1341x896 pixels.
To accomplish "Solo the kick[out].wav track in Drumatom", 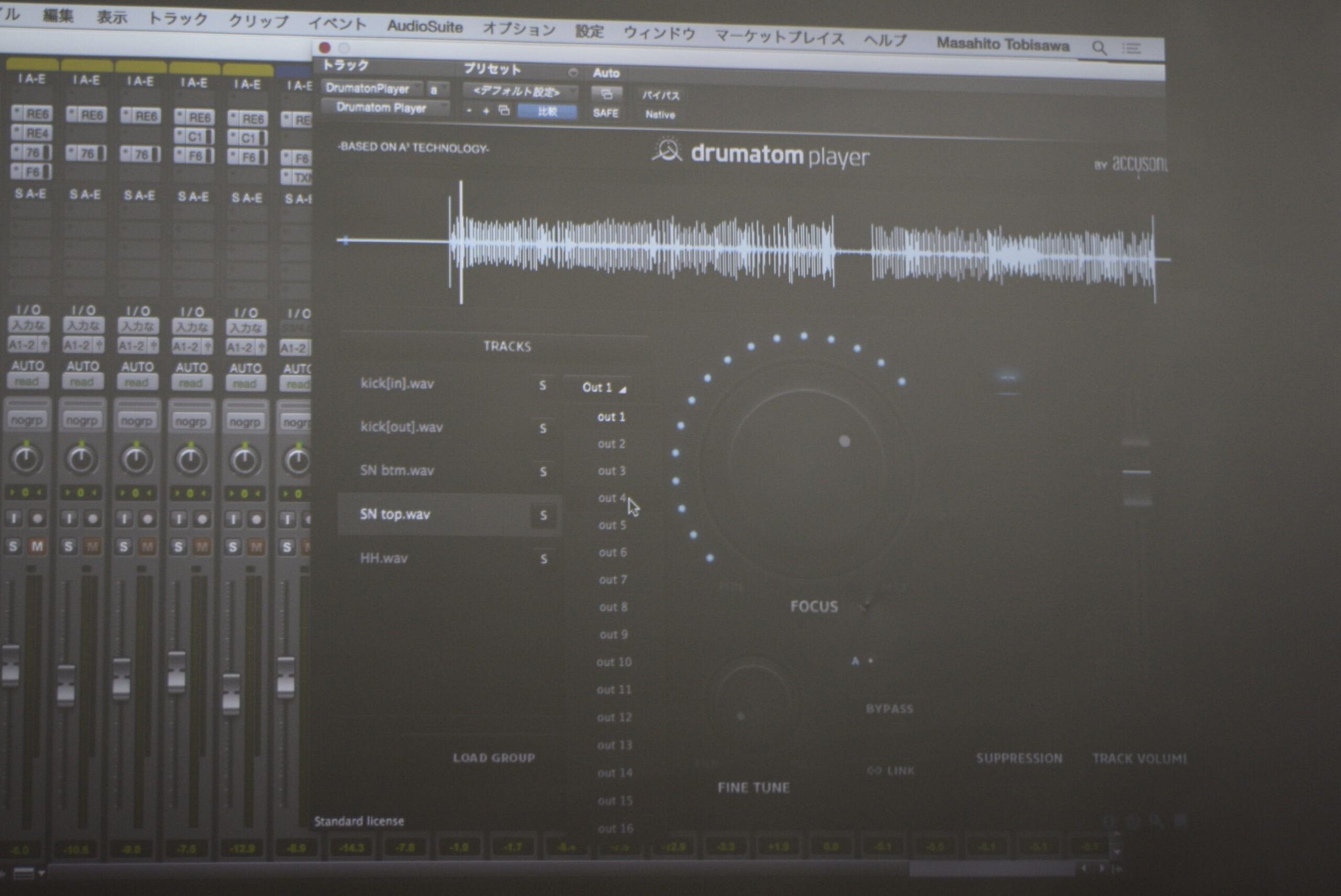I will [543, 428].
